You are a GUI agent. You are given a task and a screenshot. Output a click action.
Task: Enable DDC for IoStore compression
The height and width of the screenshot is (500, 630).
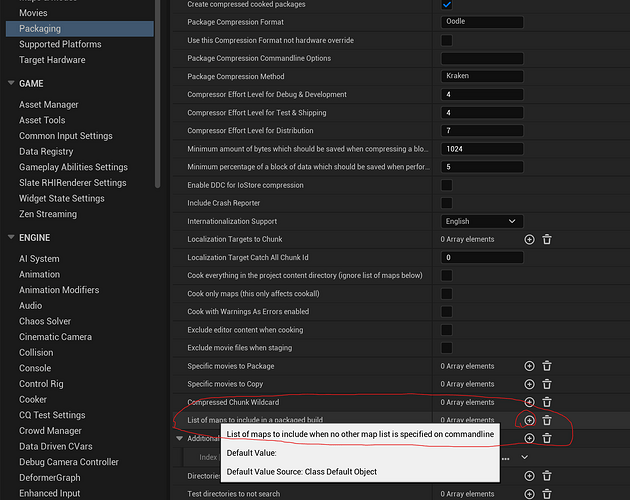click(446, 185)
